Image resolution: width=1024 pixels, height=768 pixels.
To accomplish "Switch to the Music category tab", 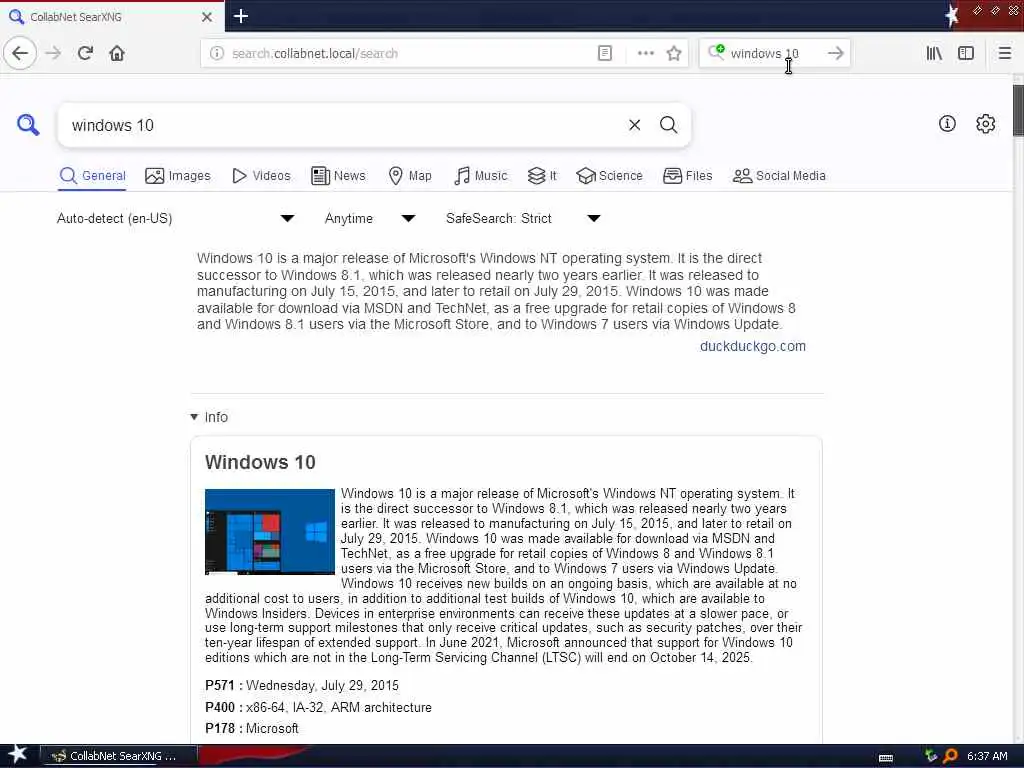I will 481,176.
